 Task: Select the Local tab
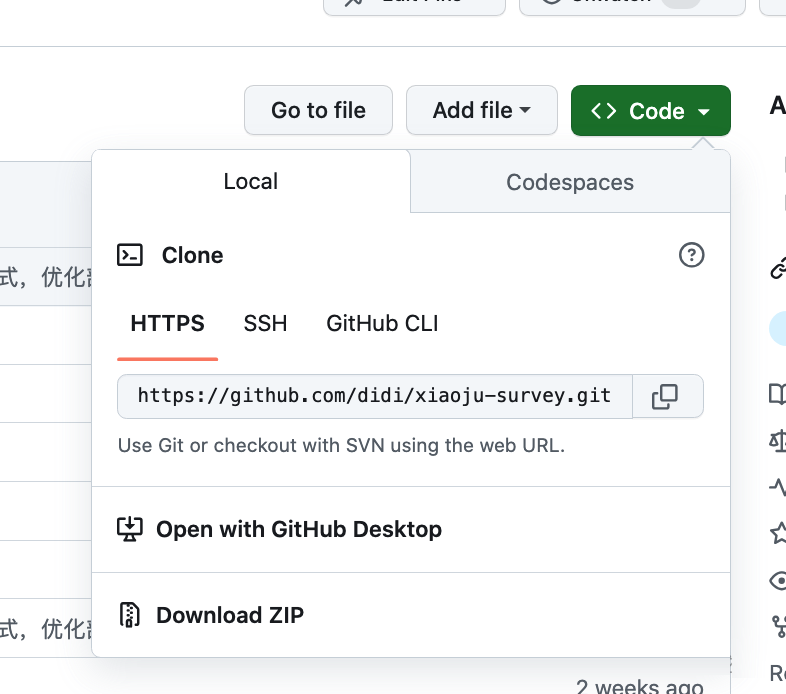[251, 181]
